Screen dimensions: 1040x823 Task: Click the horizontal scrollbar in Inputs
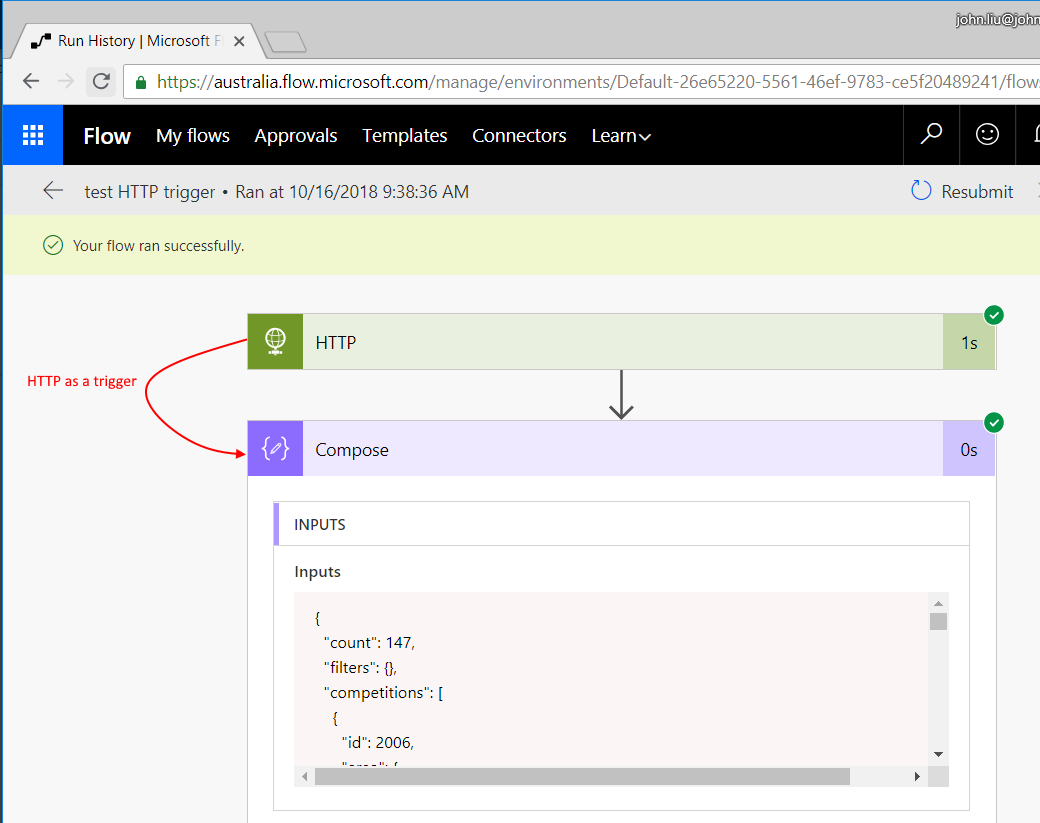pyautogui.click(x=580, y=777)
